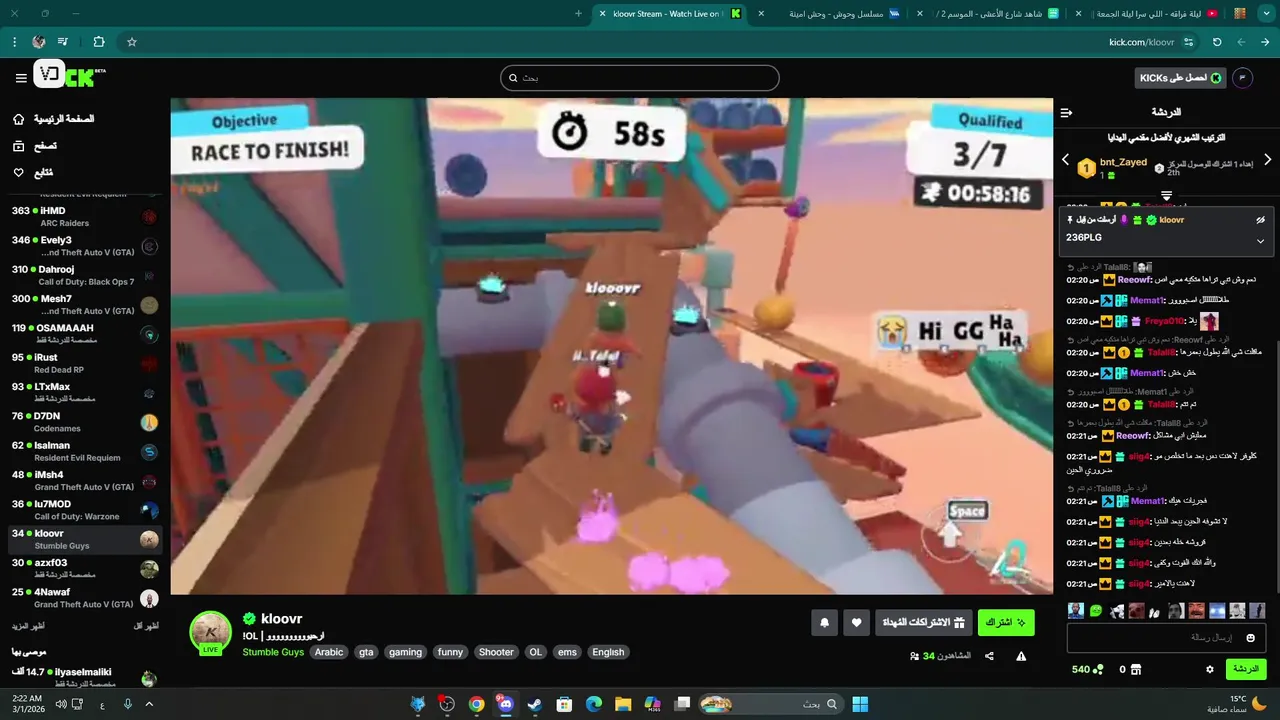Open lu7MOD Warzone channel in sidebar
The height and width of the screenshot is (720, 1280).
click(x=84, y=510)
